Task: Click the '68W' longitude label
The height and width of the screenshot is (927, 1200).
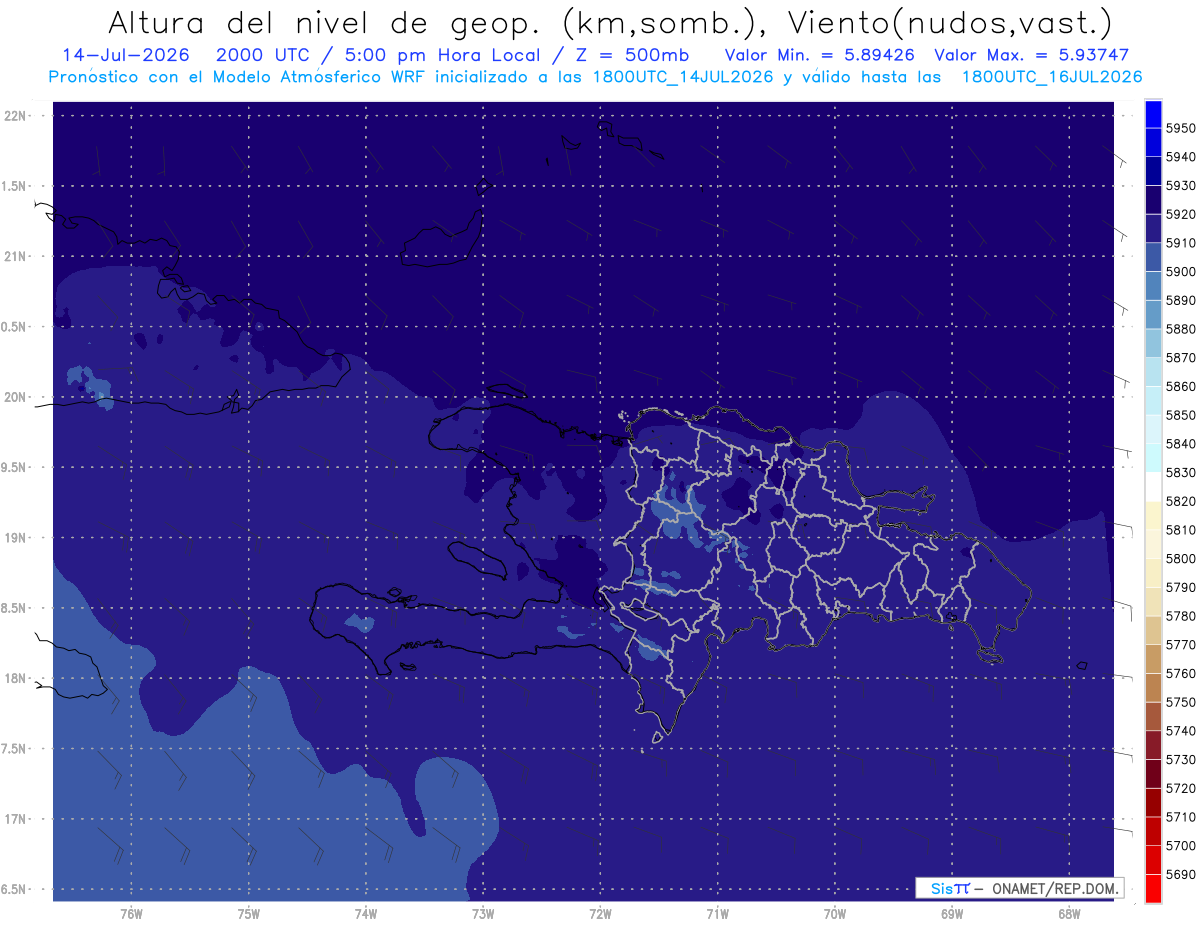Action: tap(1069, 913)
